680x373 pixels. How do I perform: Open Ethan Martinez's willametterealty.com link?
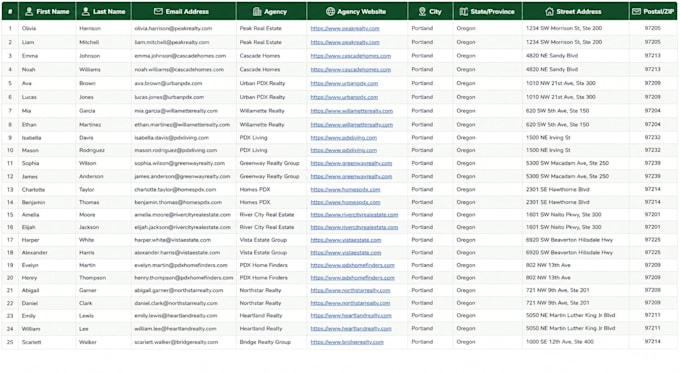(x=352, y=125)
